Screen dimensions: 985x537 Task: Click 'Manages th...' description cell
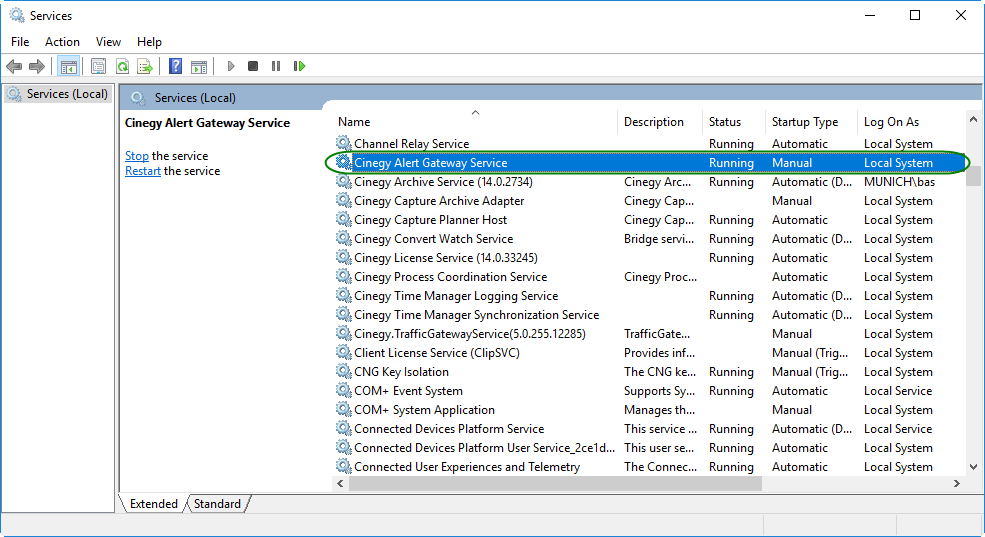click(659, 410)
